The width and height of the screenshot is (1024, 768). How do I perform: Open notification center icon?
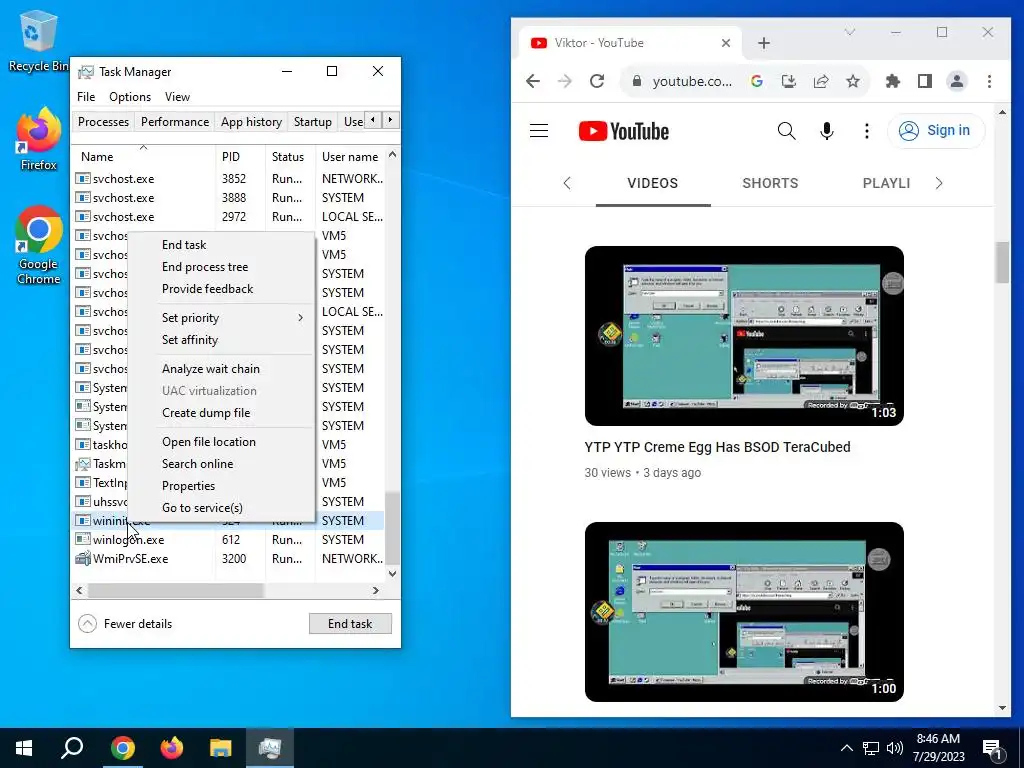pos(992,748)
